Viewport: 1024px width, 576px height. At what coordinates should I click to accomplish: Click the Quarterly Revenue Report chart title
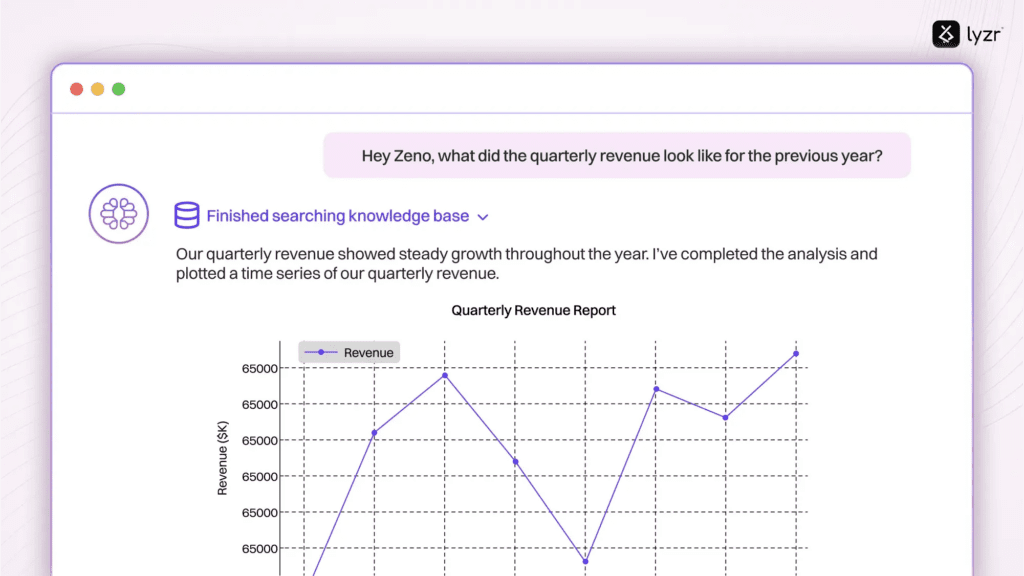pos(533,310)
